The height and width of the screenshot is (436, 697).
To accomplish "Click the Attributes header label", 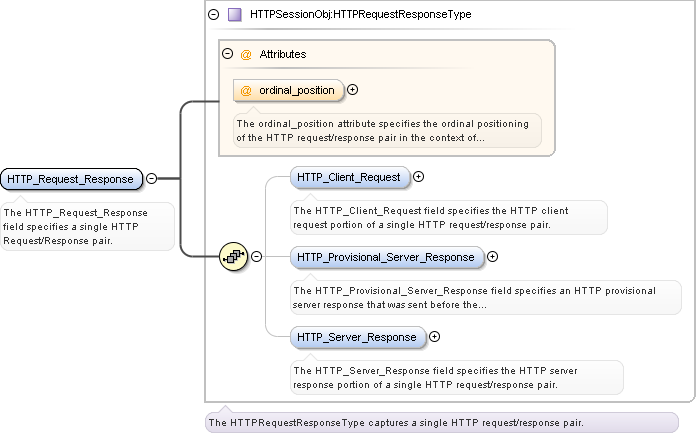I will point(283,54).
